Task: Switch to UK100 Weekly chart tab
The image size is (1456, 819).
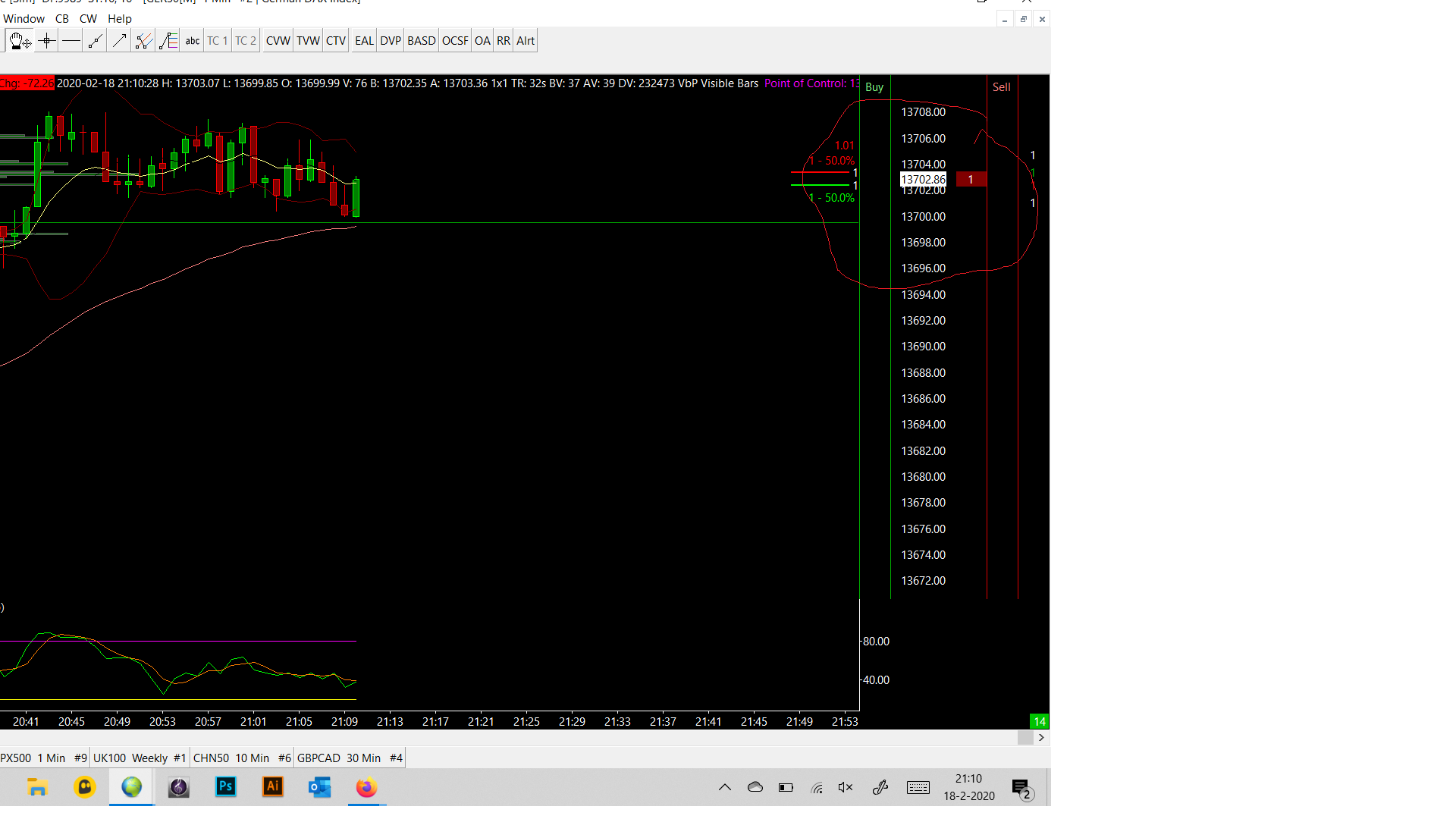Action: pyautogui.click(x=140, y=758)
